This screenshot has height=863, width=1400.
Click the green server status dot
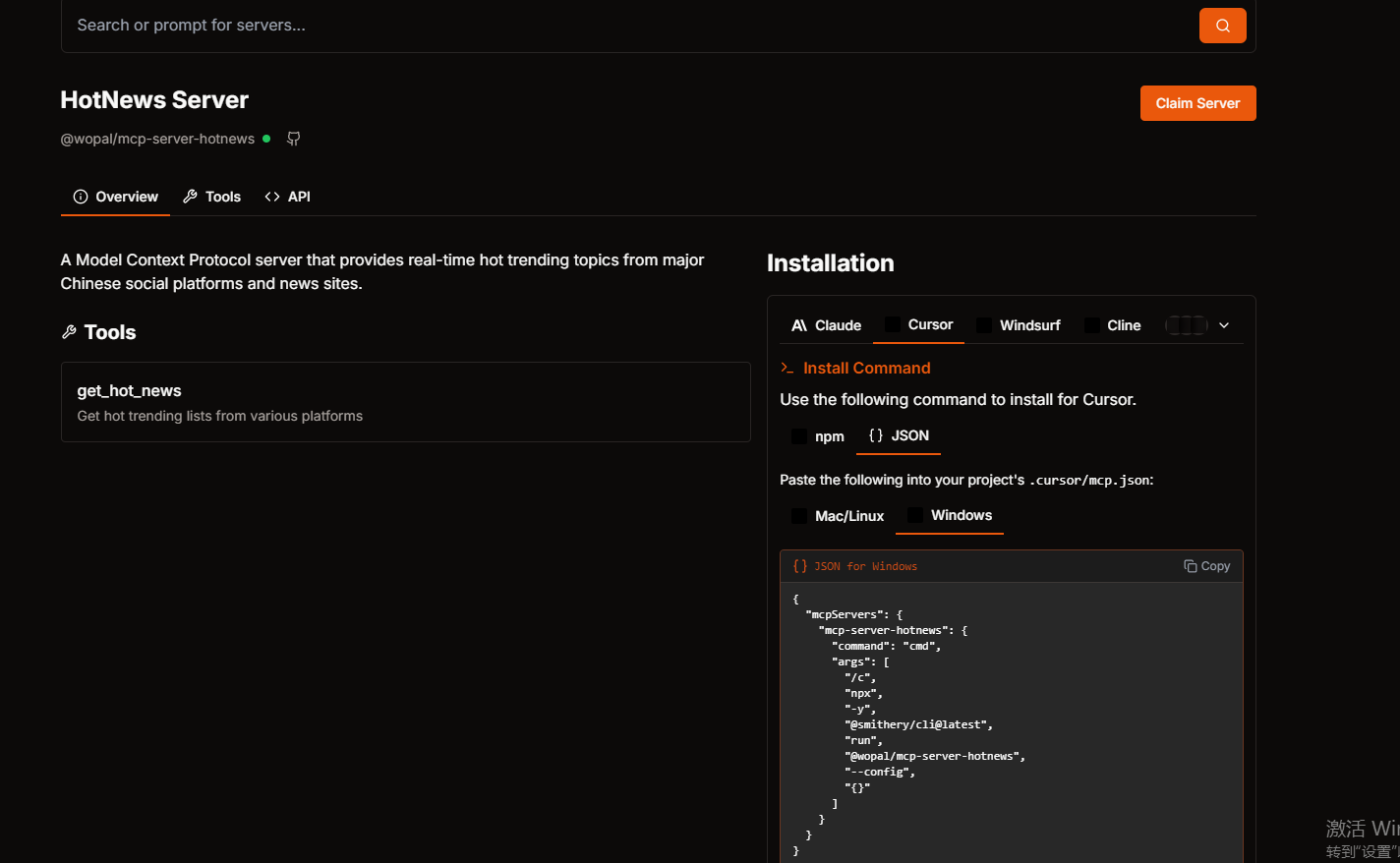tap(266, 139)
